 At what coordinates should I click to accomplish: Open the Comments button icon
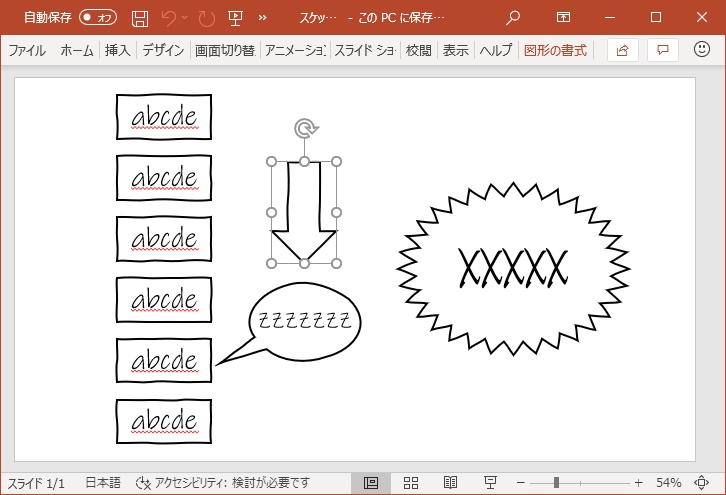coord(663,50)
